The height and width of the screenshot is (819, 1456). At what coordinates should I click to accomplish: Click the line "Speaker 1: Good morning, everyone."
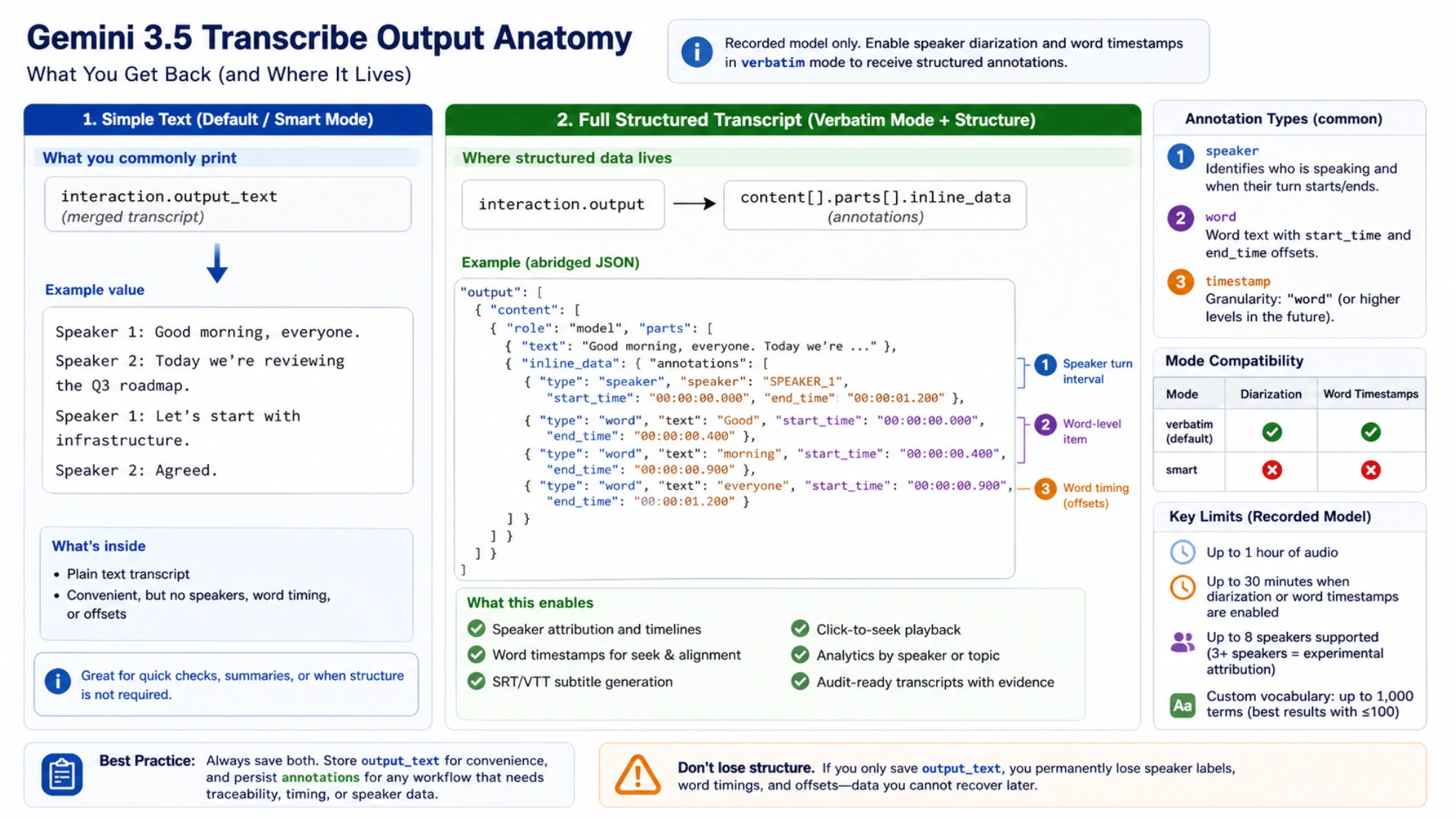pos(208,332)
